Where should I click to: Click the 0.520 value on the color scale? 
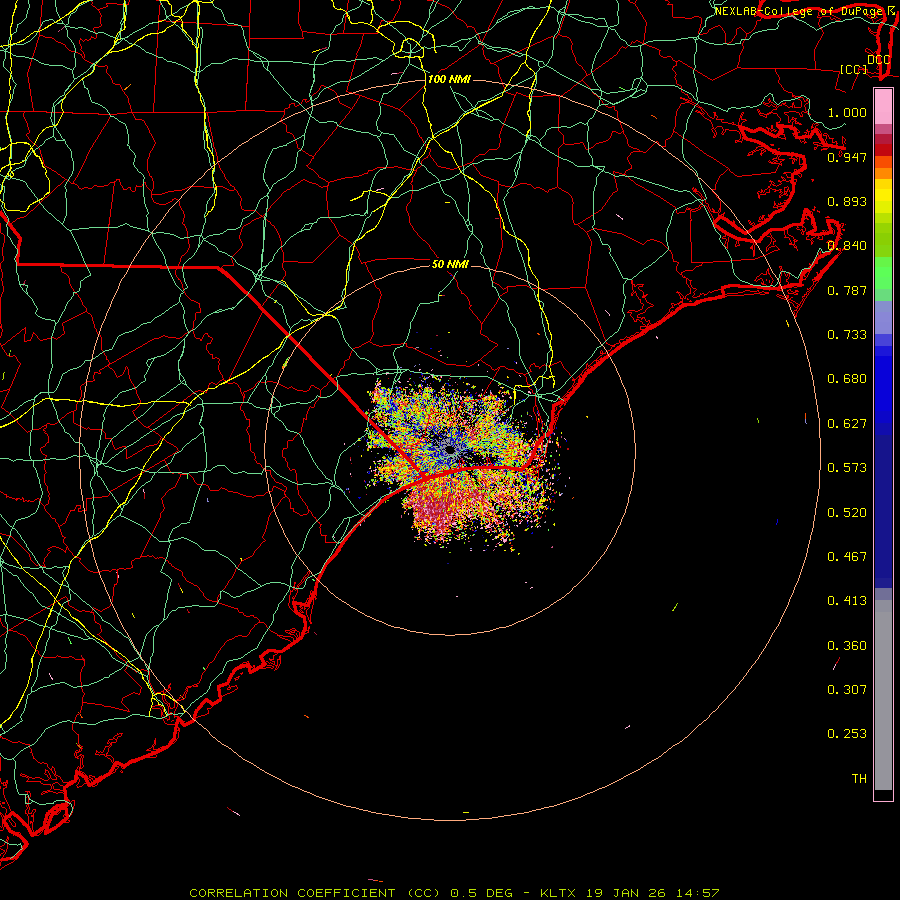pyautogui.click(x=847, y=513)
